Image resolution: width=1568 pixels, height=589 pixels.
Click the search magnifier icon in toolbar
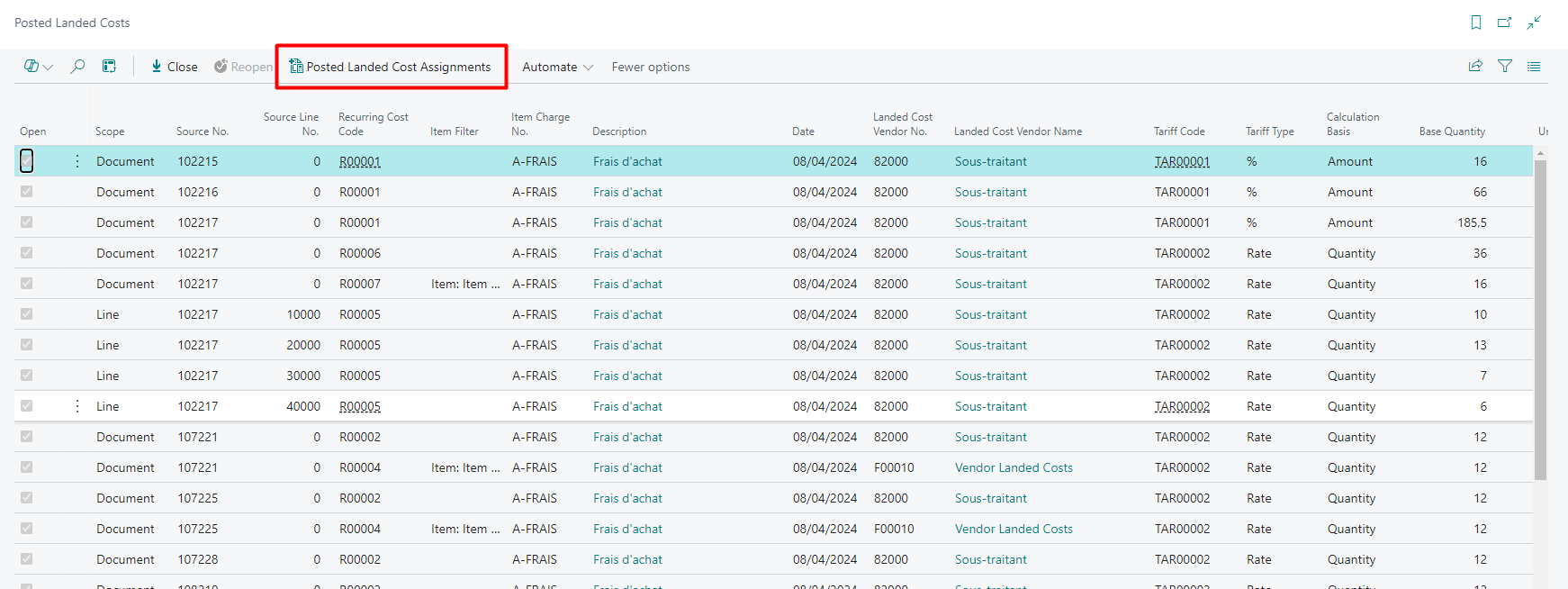pos(78,66)
